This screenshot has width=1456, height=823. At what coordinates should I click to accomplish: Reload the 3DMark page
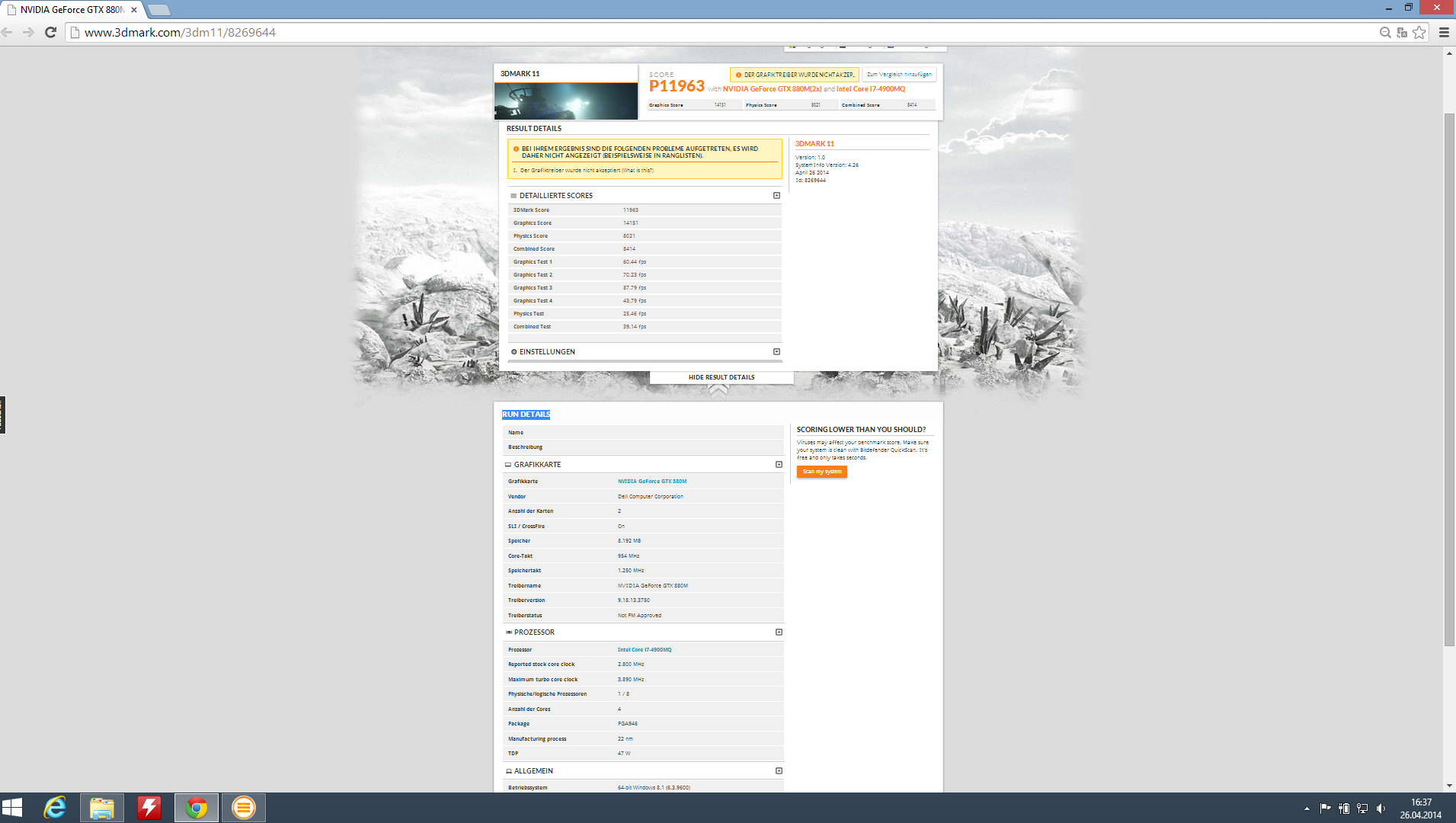pyautogui.click(x=50, y=32)
